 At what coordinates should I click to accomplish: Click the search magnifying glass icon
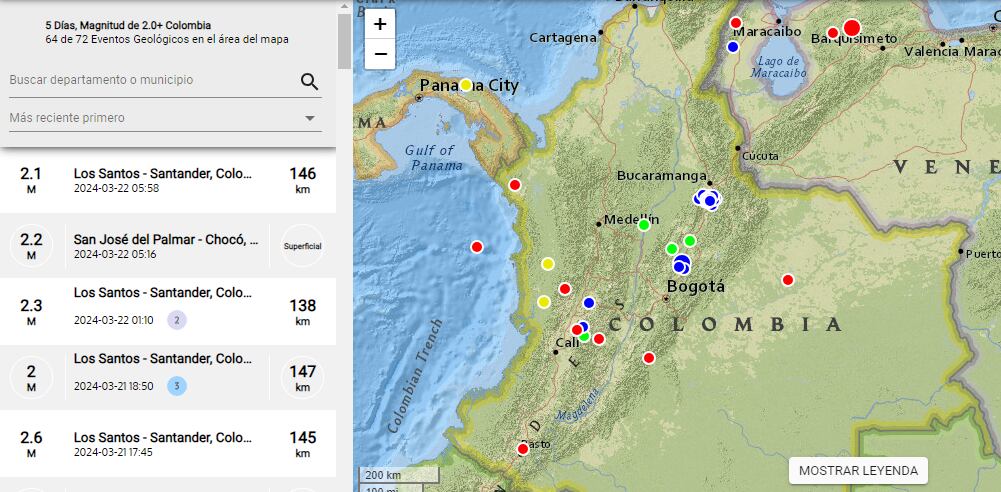pyautogui.click(x=309, y=82)
